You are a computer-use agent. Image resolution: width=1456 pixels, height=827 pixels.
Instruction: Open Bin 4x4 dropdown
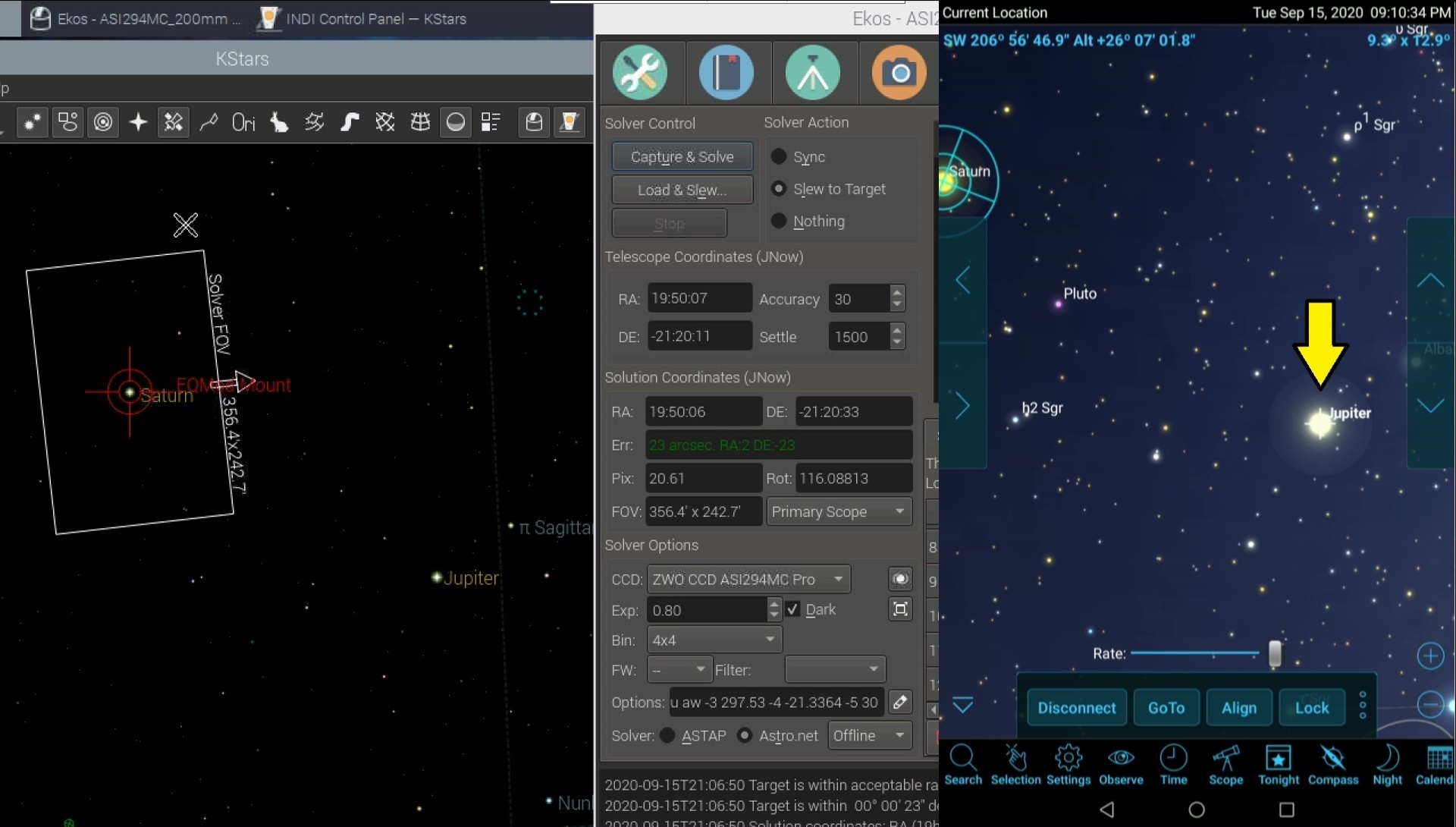click(x=714, y=640)
